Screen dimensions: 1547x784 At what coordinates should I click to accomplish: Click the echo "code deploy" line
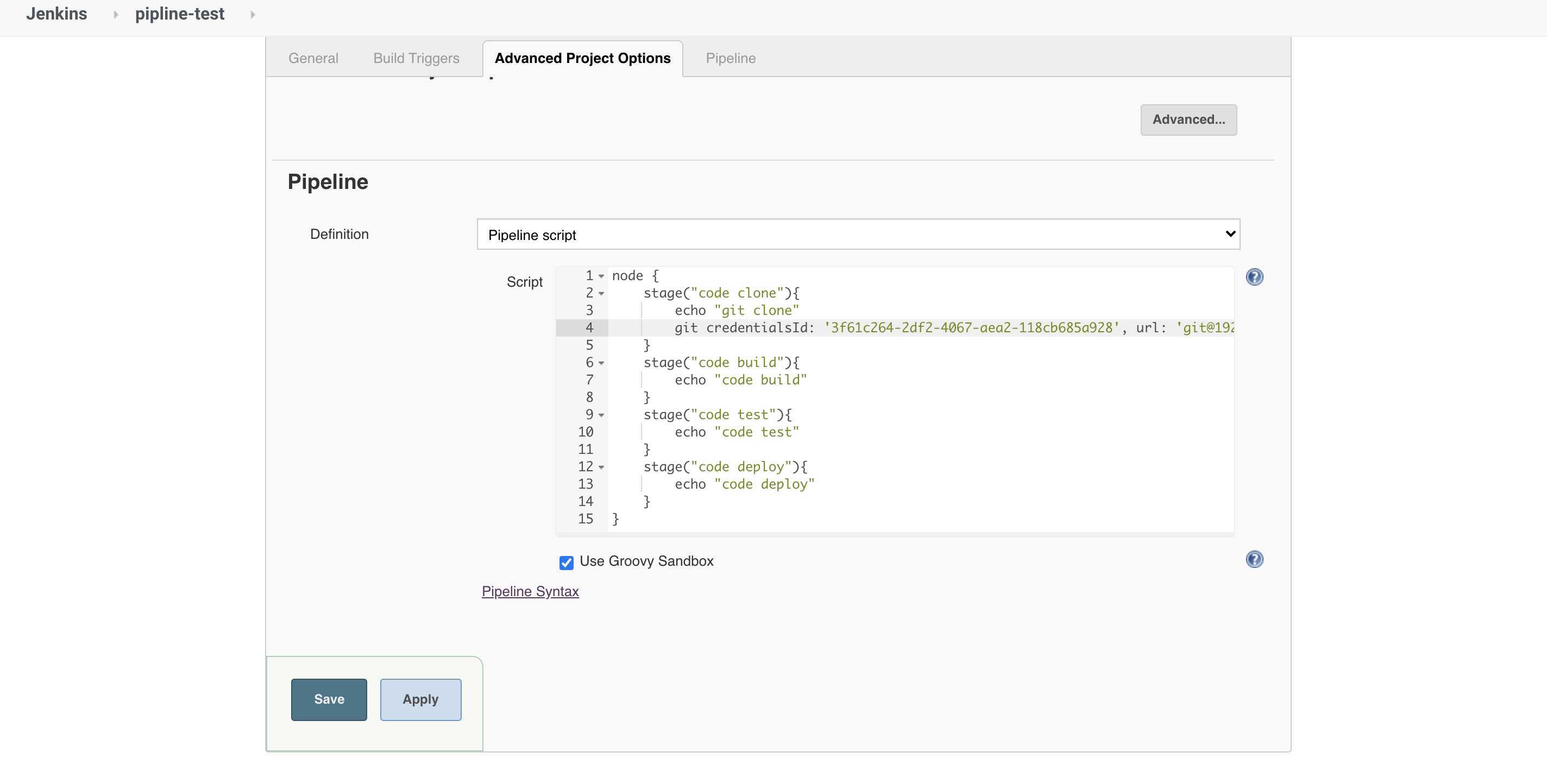click(745, 484)
